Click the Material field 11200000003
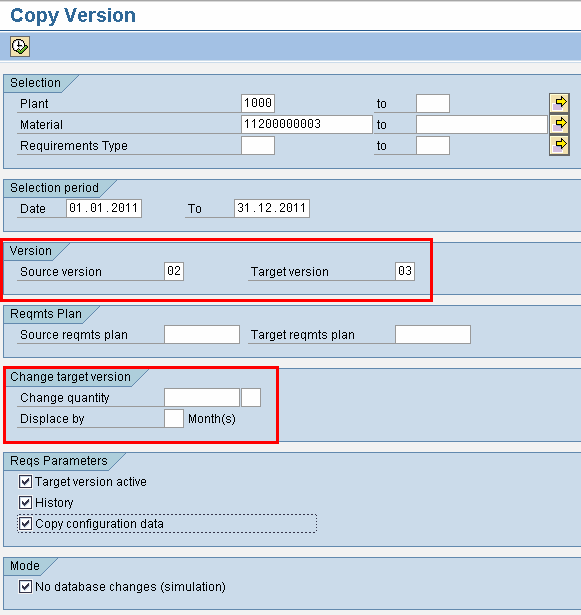Viewport: 581px width, 615px height. [307, 124]
